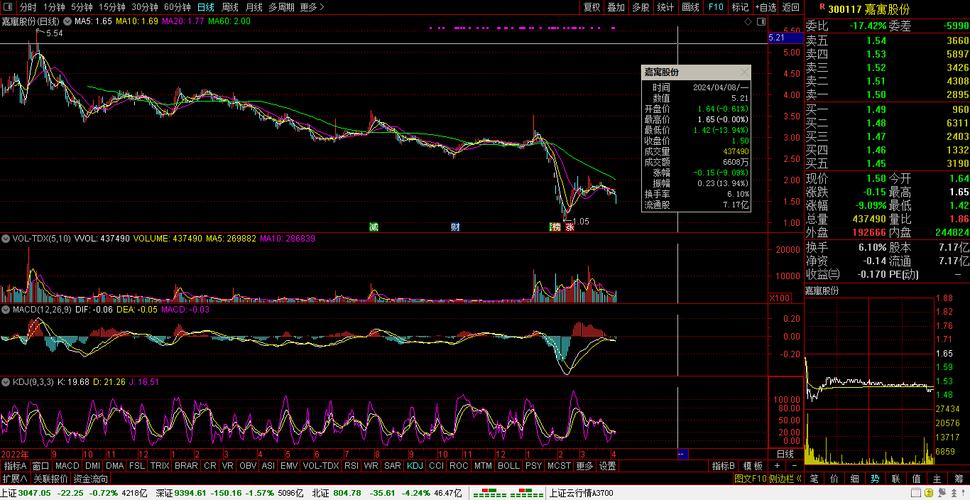Select the 势 tab in sidebar bottom
This screenshot has height=500, width=970.
click(x=875, y=478)
